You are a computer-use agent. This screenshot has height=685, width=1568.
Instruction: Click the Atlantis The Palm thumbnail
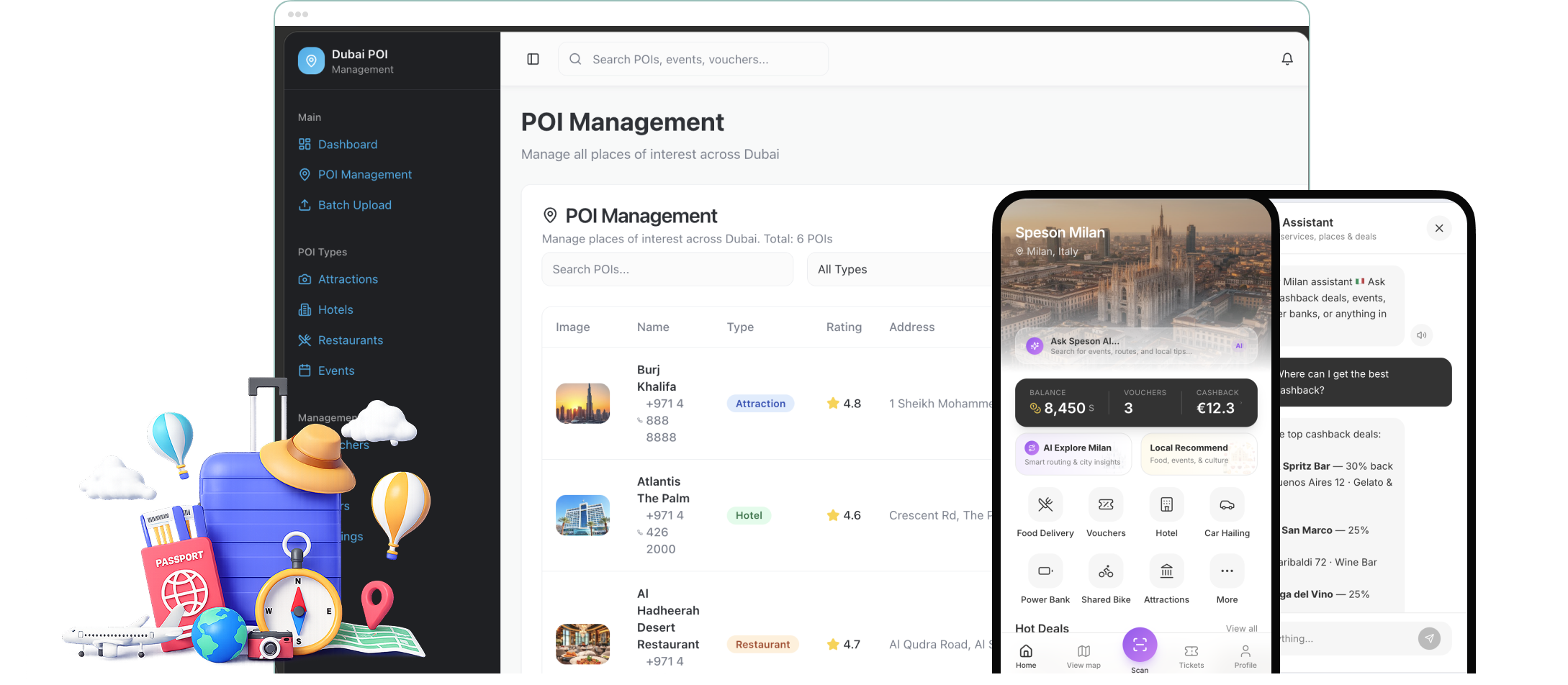(583, 515)
